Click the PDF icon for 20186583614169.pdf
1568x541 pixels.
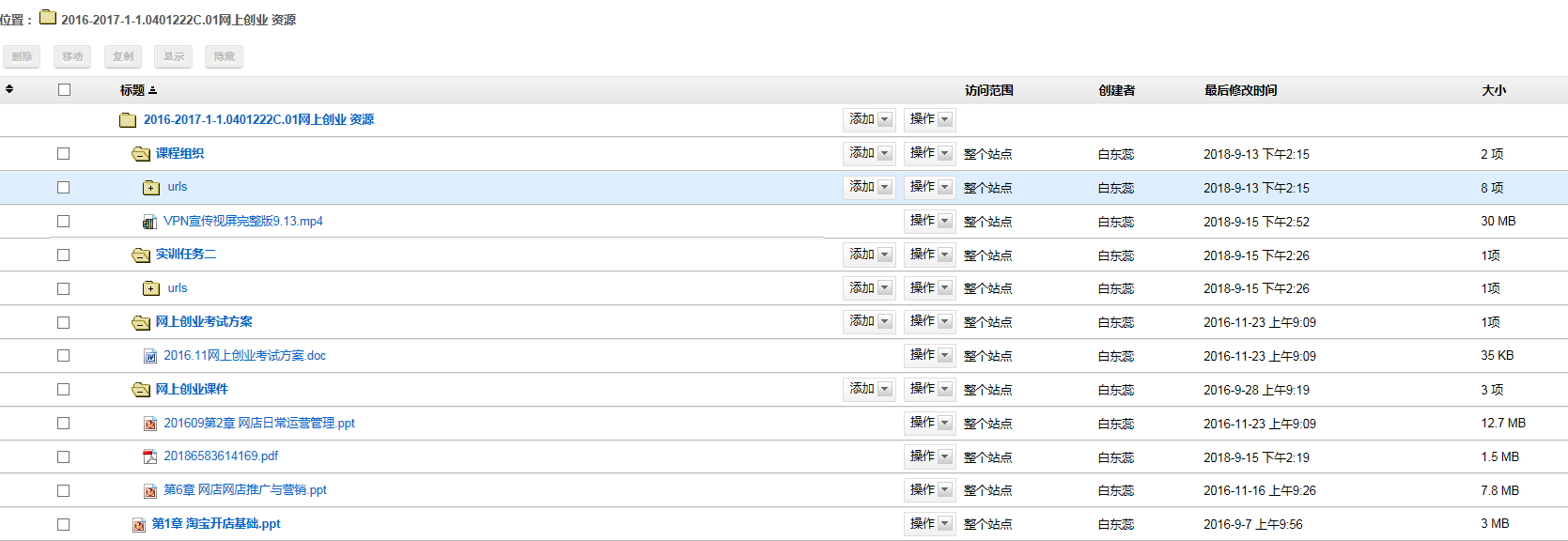149,457
